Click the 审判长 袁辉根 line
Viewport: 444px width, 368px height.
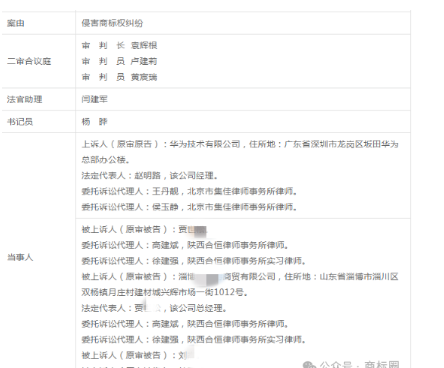tap(119, 45)
